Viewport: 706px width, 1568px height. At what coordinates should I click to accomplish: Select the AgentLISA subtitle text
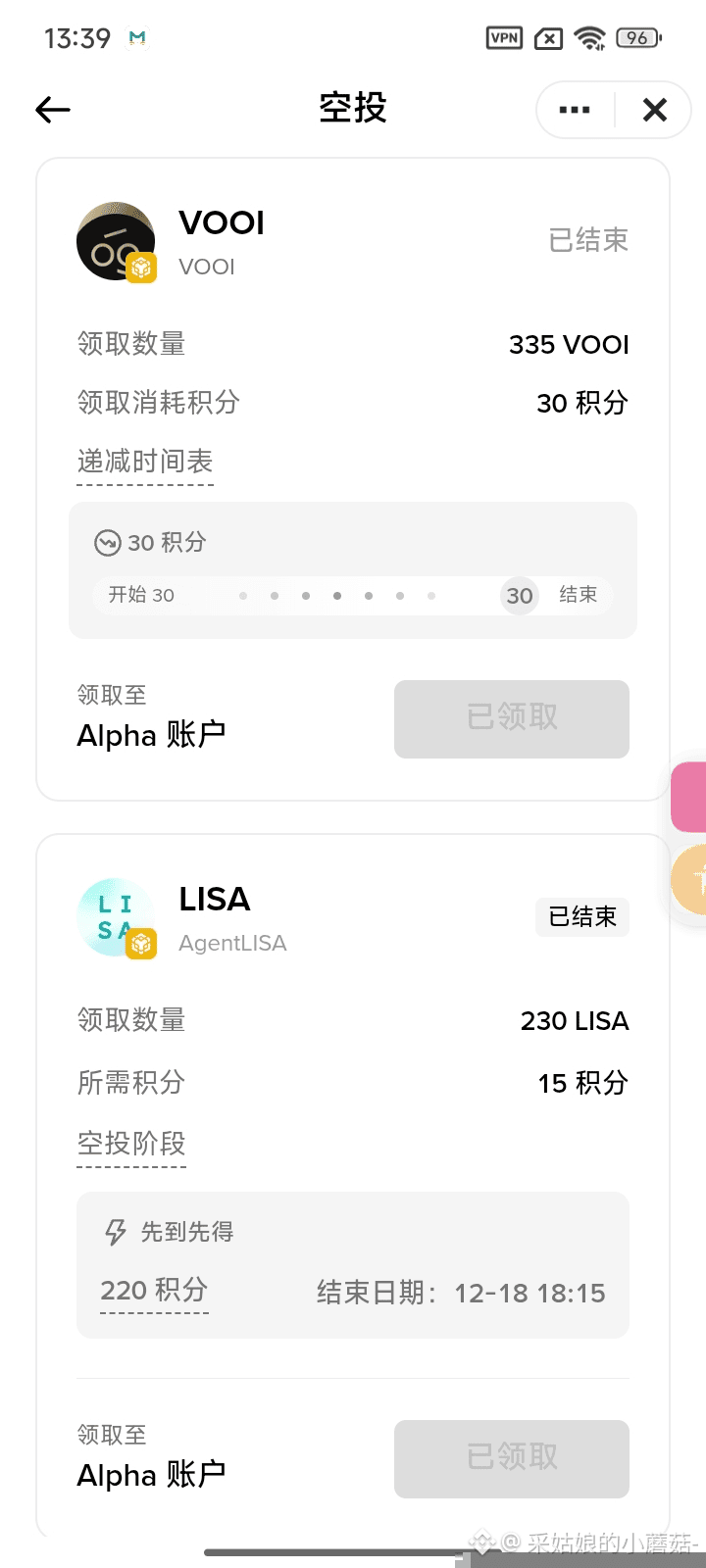[232, 944]
